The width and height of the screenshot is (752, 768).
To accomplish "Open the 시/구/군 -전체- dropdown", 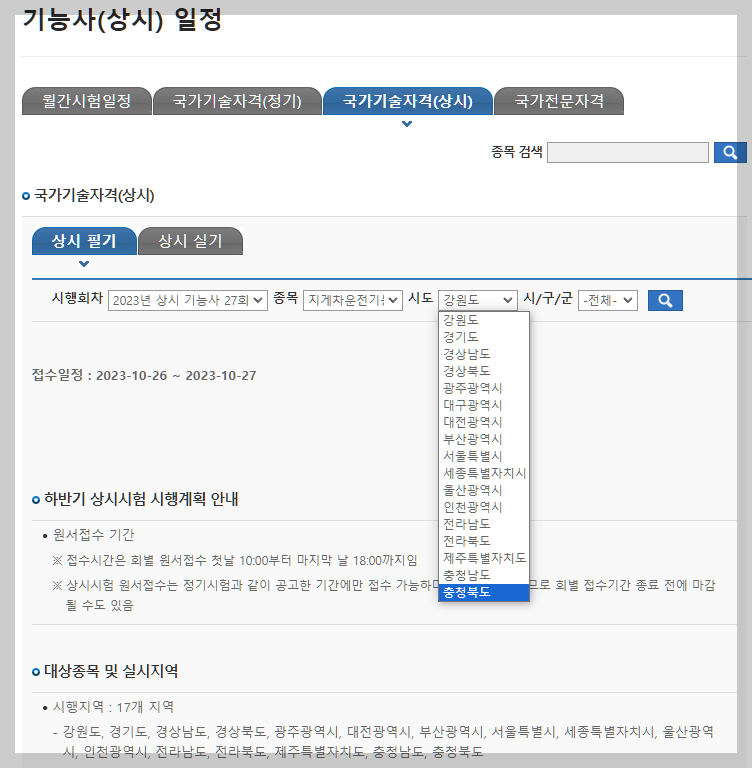I will coord(607,300).
